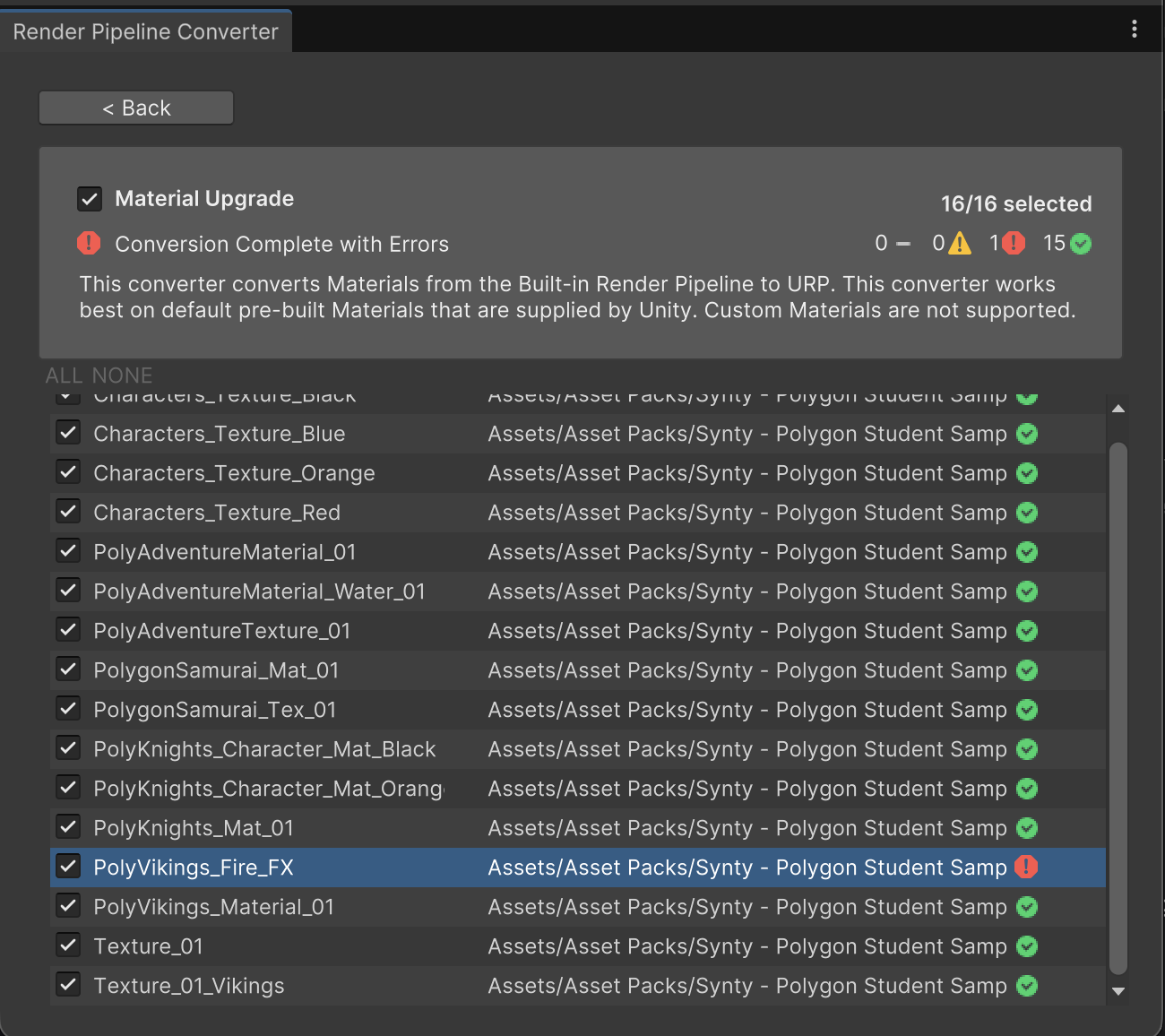Toggle the Characters_Texture_Orange checkbox
The height and width of the screenshot is (1036, 1165).
point(68,472)
